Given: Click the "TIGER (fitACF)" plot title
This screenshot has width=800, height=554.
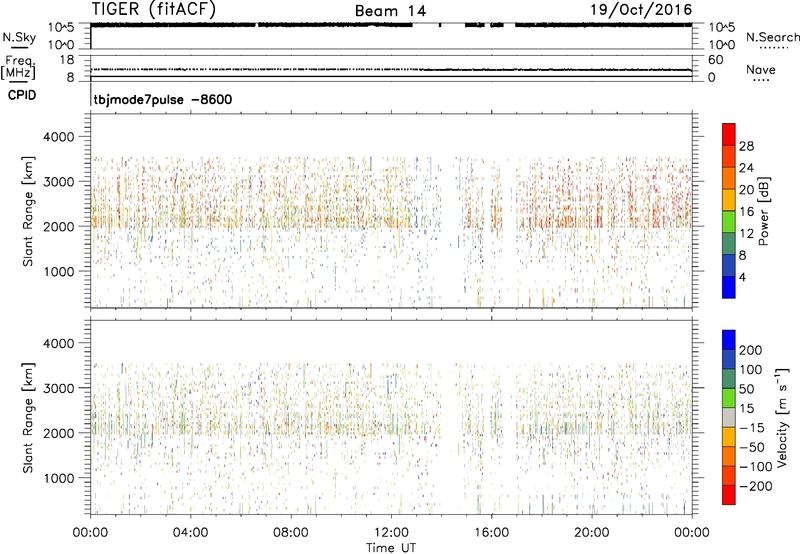Looking at the screenshot, I should (154, 9).
